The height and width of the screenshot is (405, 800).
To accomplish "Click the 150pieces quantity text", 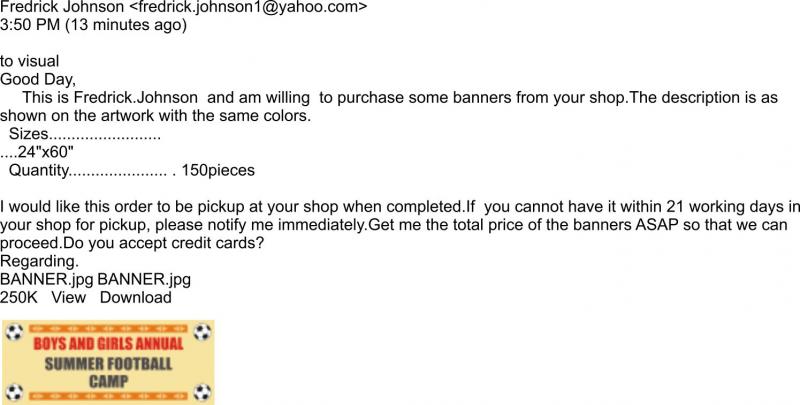I will 218,170.
